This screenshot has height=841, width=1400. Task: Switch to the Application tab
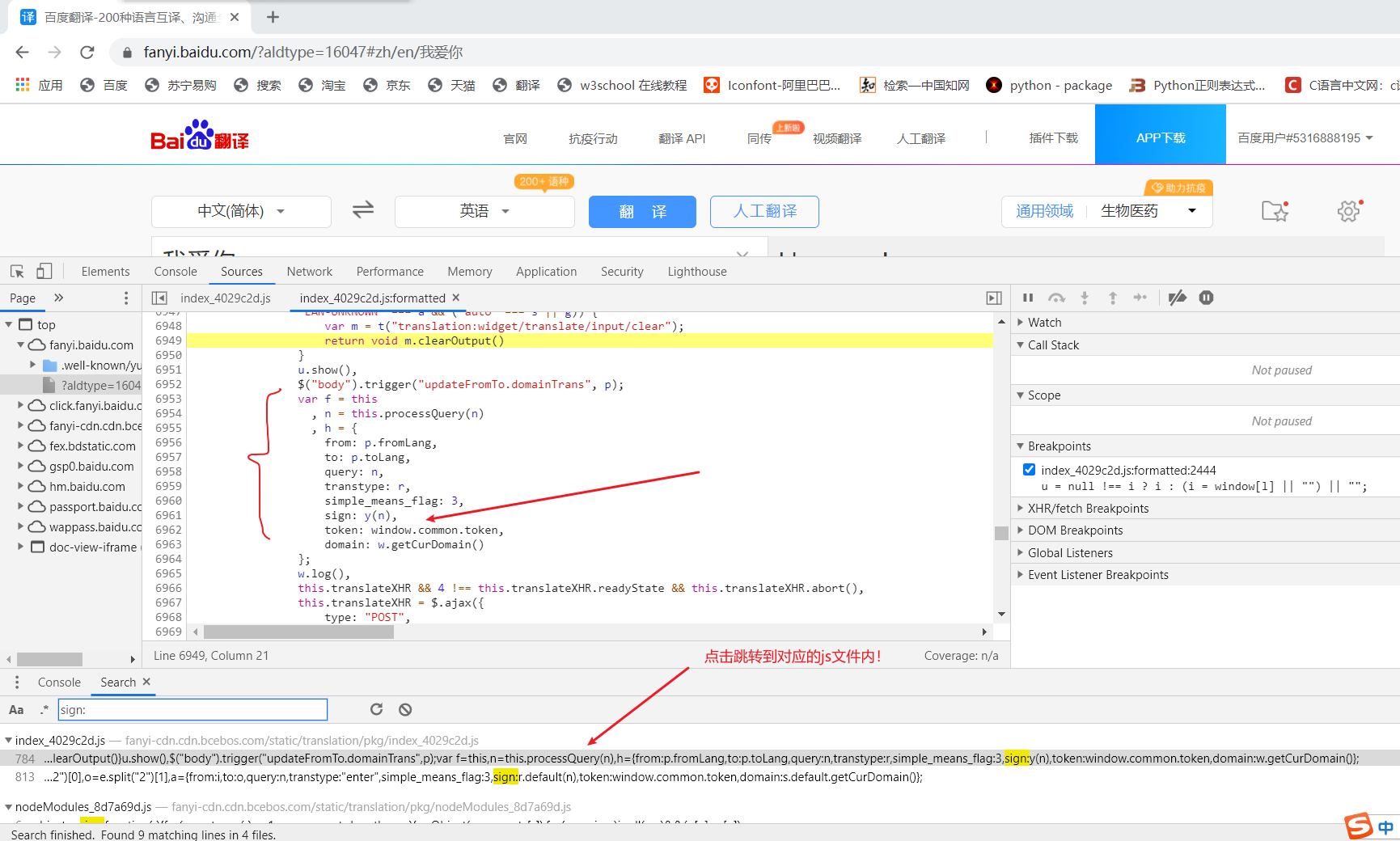(547, 272)
